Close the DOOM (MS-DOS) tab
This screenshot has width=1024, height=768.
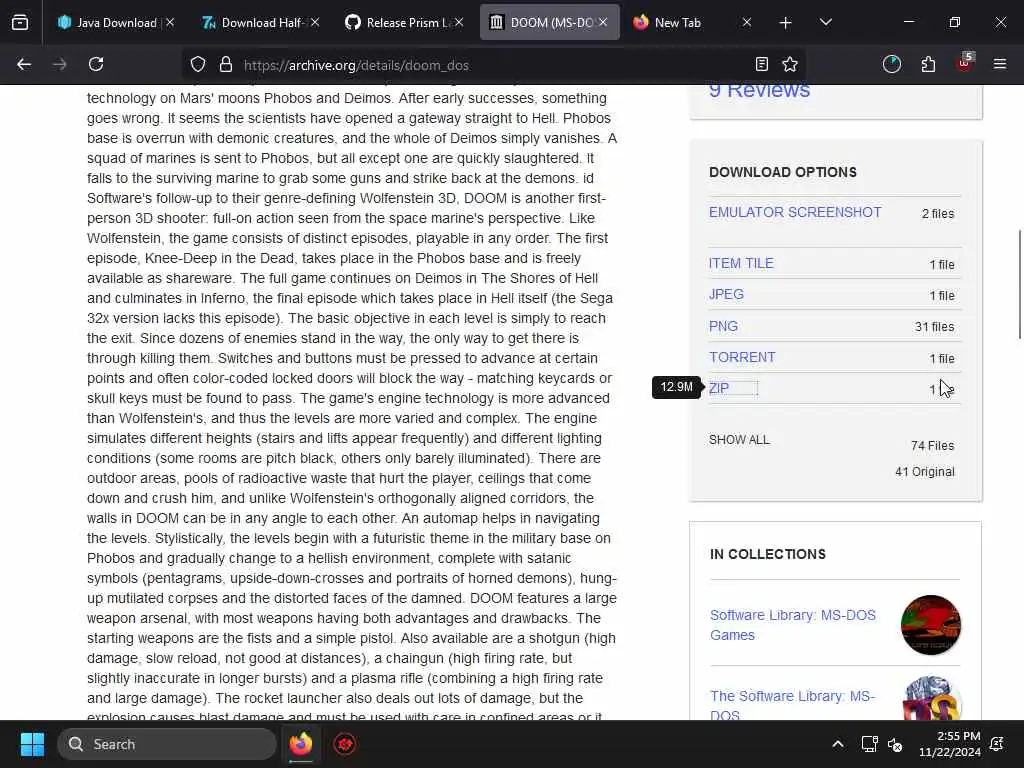pos(603,22)
